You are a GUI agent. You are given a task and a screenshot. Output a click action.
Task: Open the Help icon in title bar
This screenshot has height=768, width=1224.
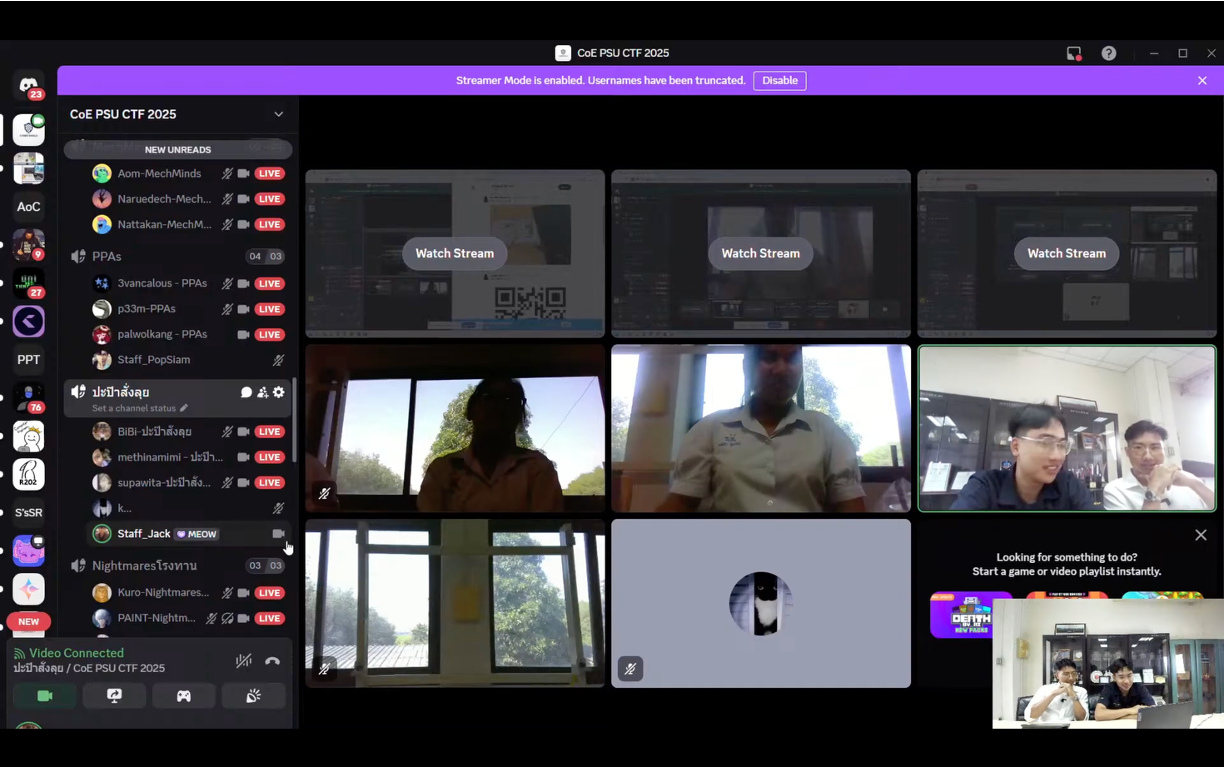point(1109,53)
